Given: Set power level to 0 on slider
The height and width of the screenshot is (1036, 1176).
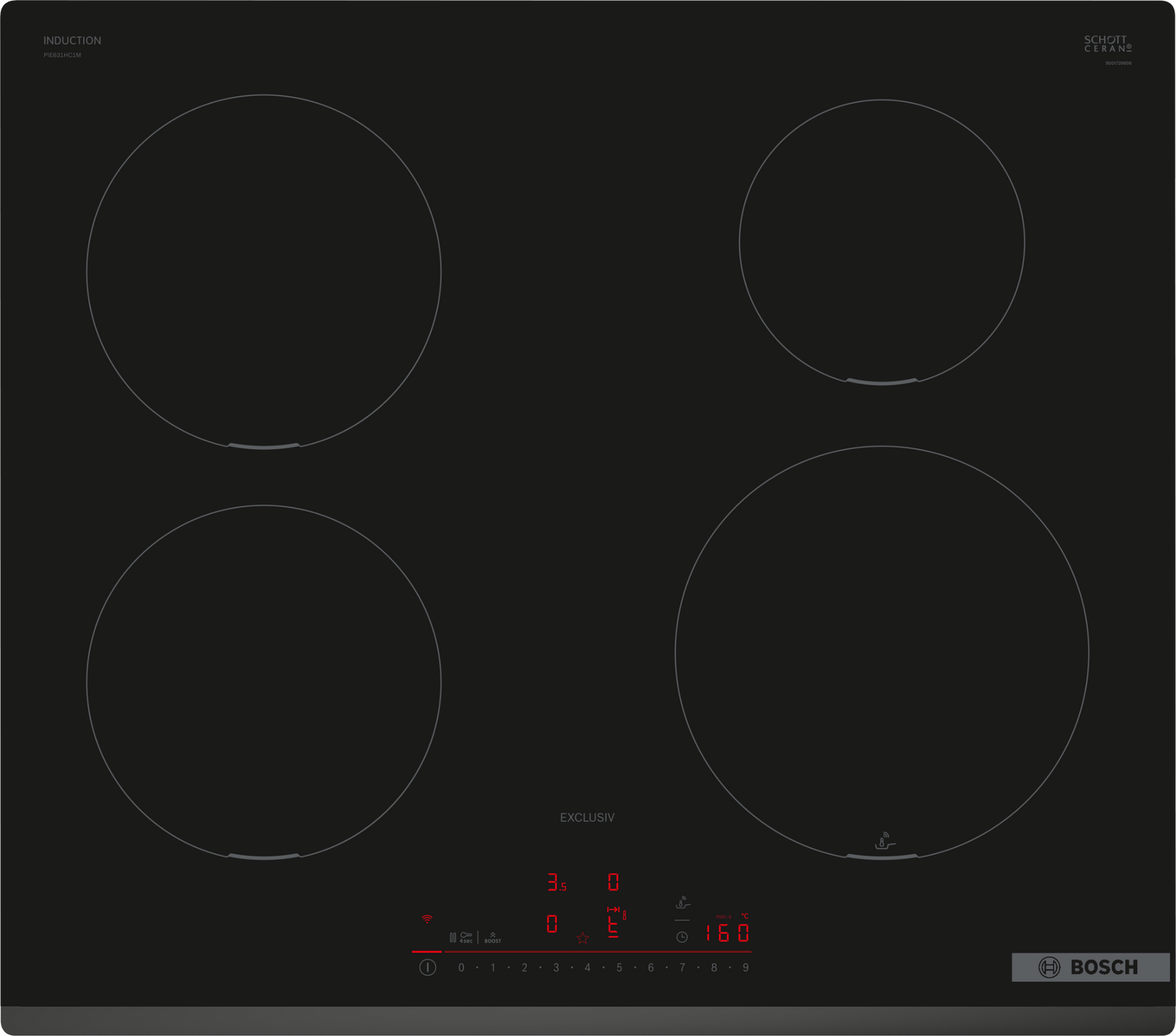Looking at the screenshot, I should (461, 968).
